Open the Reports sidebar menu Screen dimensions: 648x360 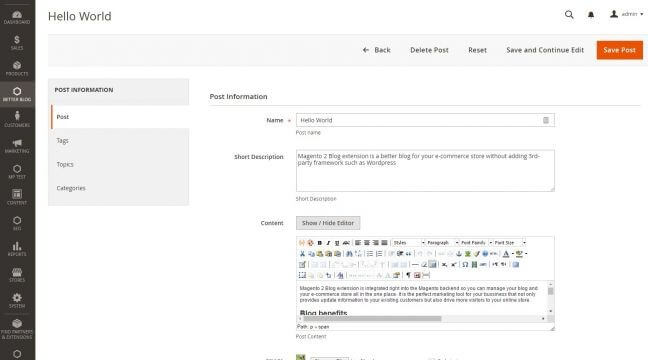click(x=17, y=249)
